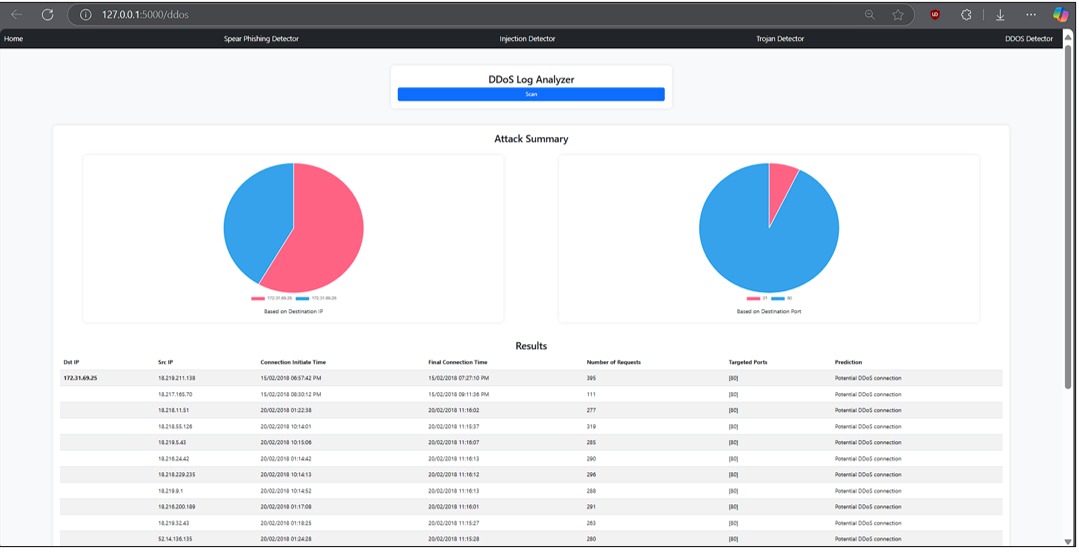This screenshot has height=553, width=1079.
Task: Click the 'Number of Requests' column header
Action: point(614,362)
